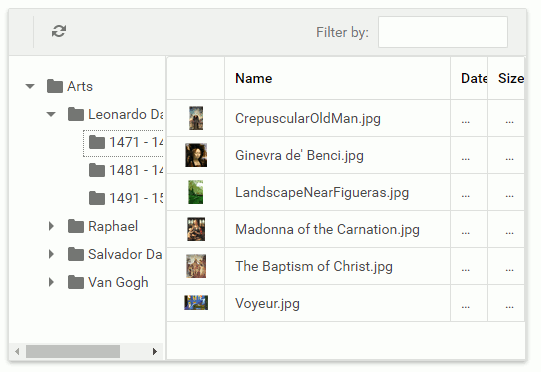The image size is (541, 372).
Task: Click the date cell of CrepuscularOldMan.jpg
Action: click(469, 118)
